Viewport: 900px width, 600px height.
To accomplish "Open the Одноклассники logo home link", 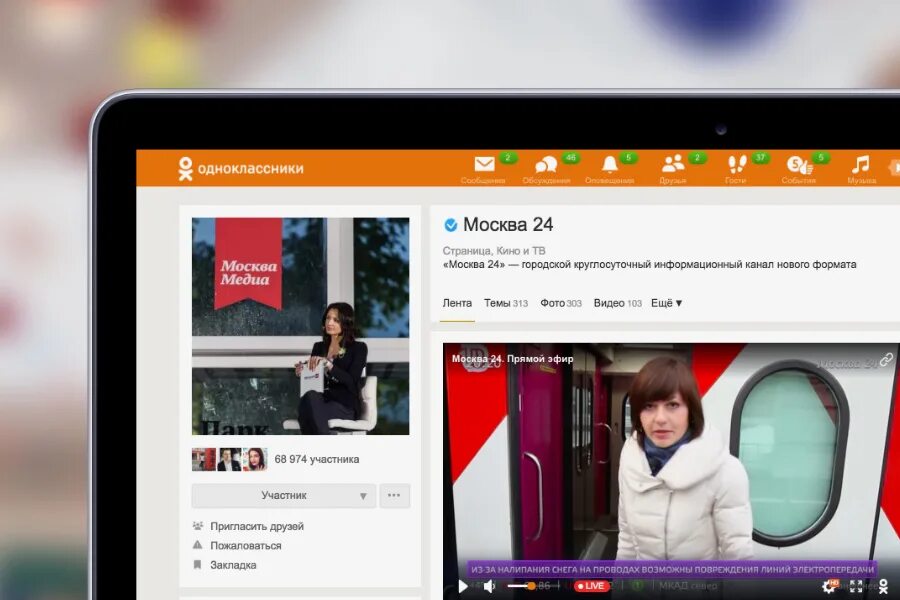I will click(241, 169).
